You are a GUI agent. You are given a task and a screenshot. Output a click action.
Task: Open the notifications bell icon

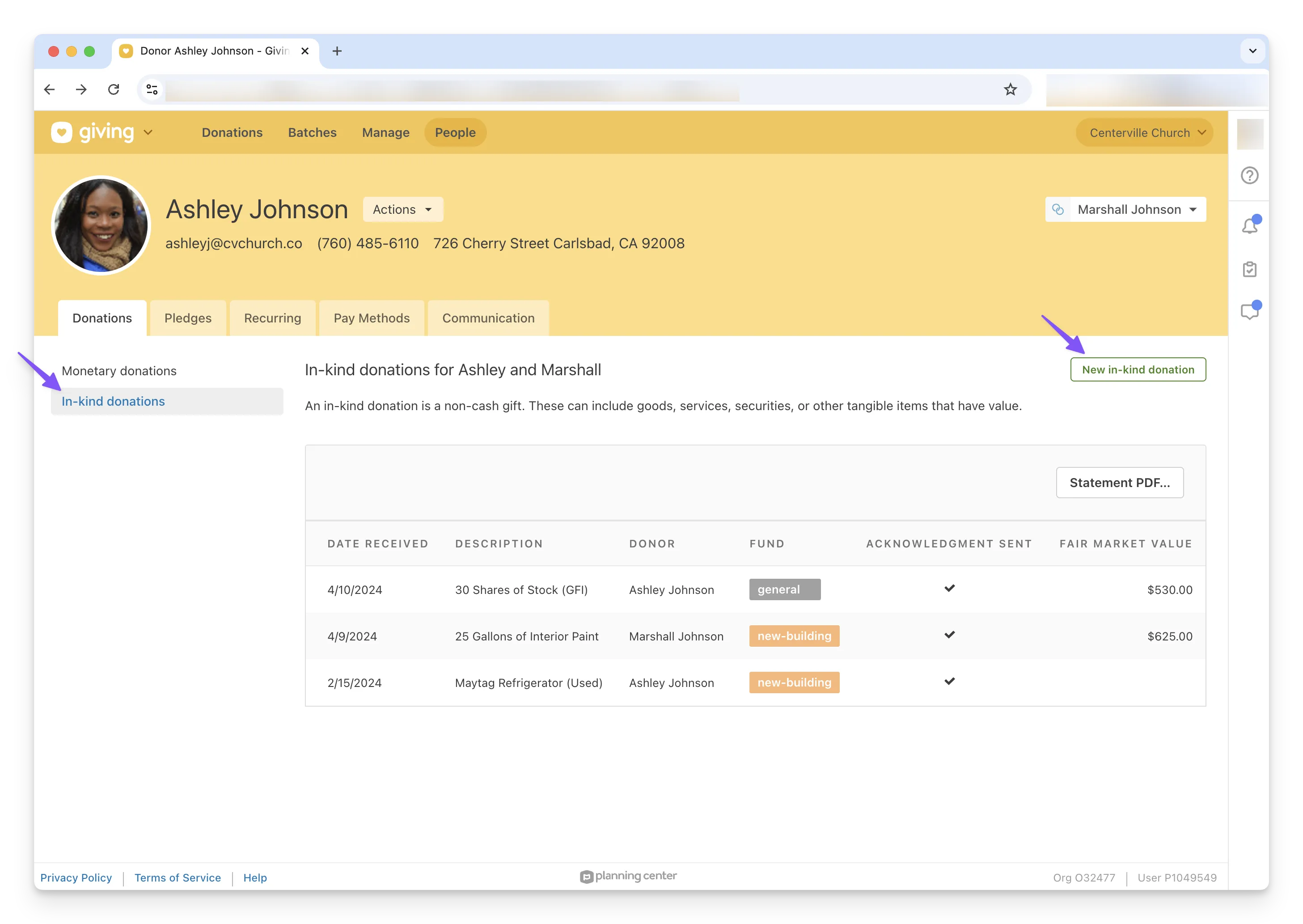click(x=1249, y=226)
